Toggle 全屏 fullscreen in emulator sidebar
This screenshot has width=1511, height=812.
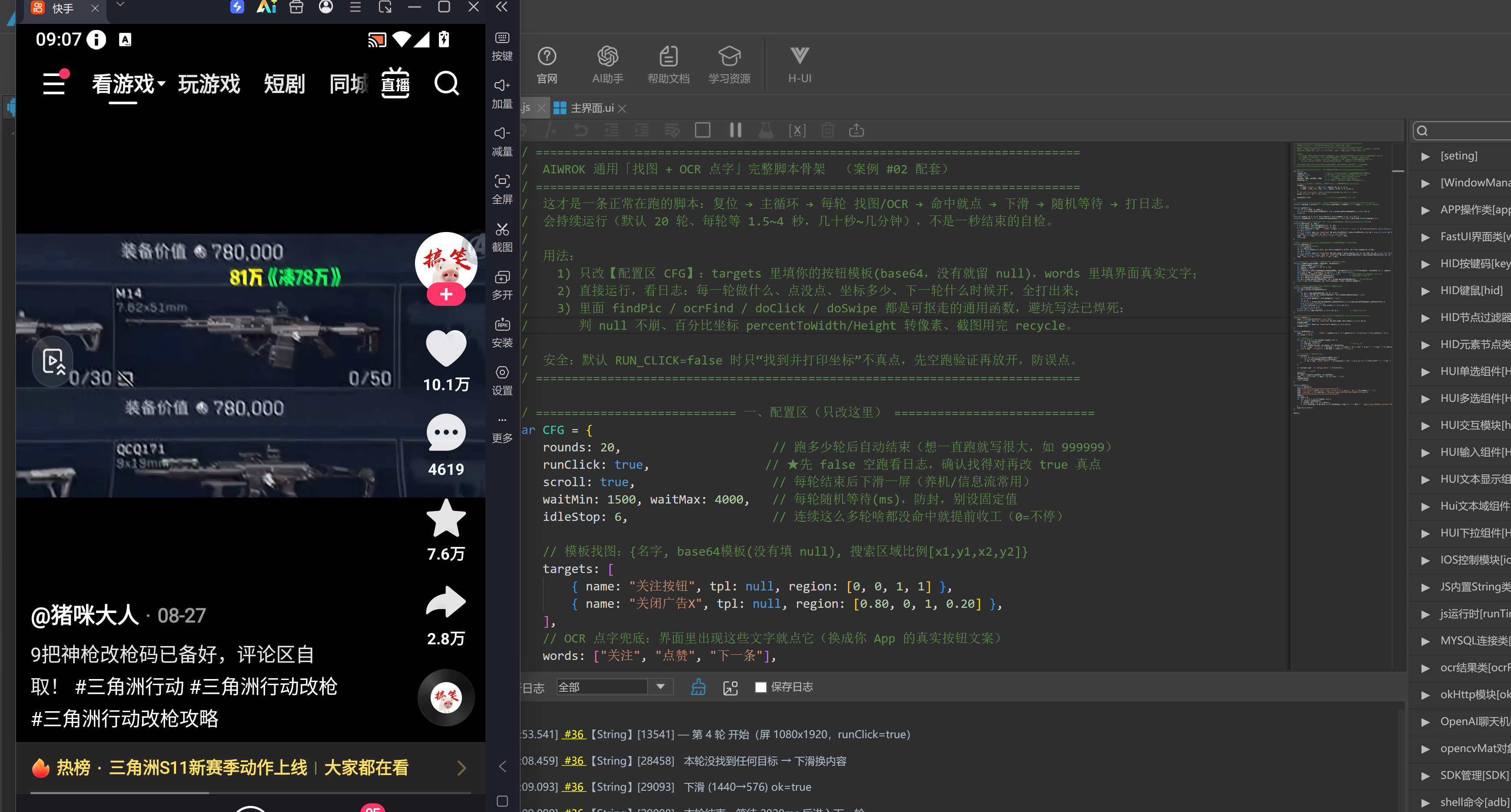(501, 189)
